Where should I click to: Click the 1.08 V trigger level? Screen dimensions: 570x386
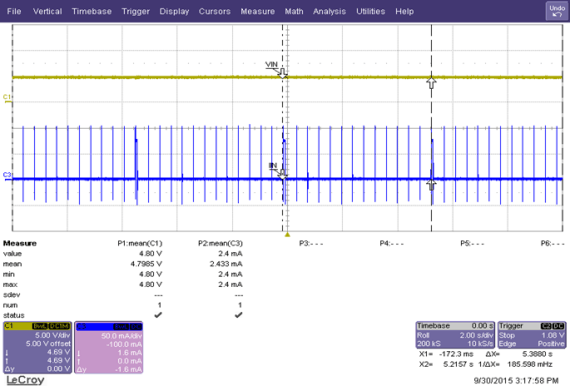coord(553,335)
